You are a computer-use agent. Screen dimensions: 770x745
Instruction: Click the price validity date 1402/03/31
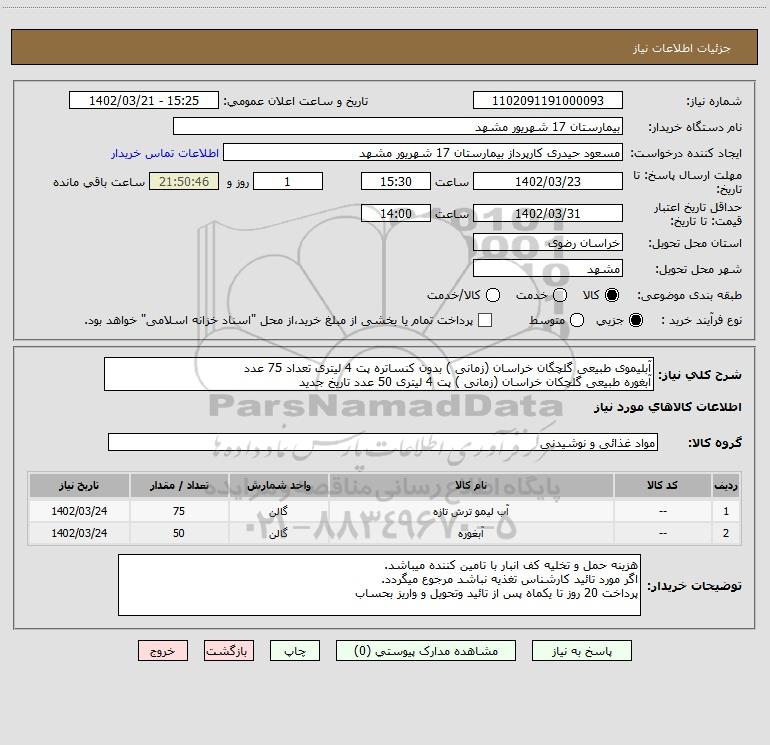point(548,213)
